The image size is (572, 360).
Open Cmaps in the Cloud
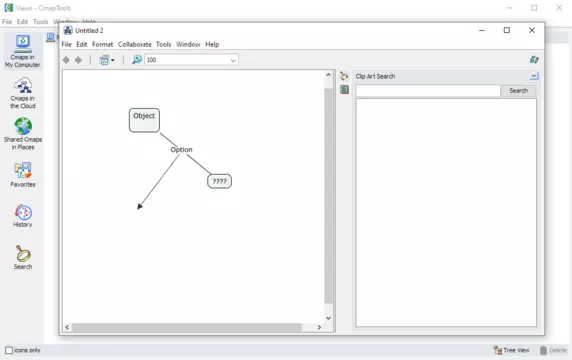[x=23, y=93]
